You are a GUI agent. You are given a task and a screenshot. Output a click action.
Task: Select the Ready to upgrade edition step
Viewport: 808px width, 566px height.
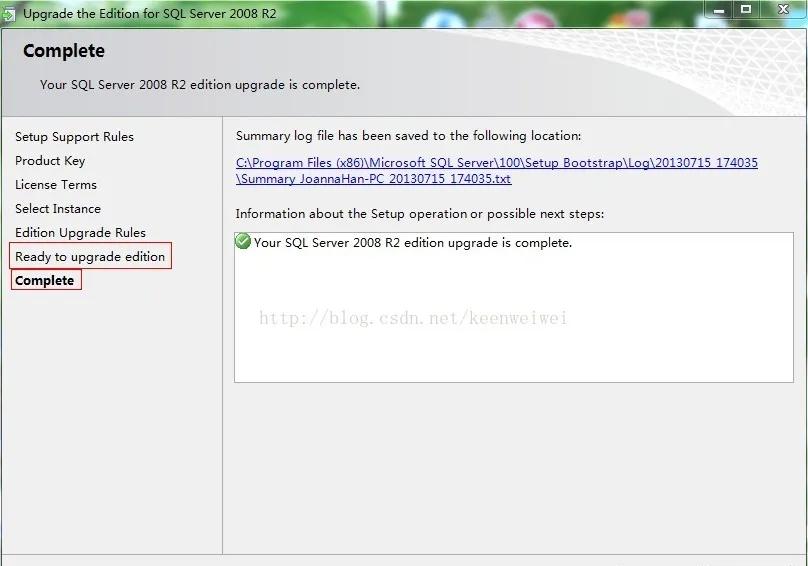point(90,256)
